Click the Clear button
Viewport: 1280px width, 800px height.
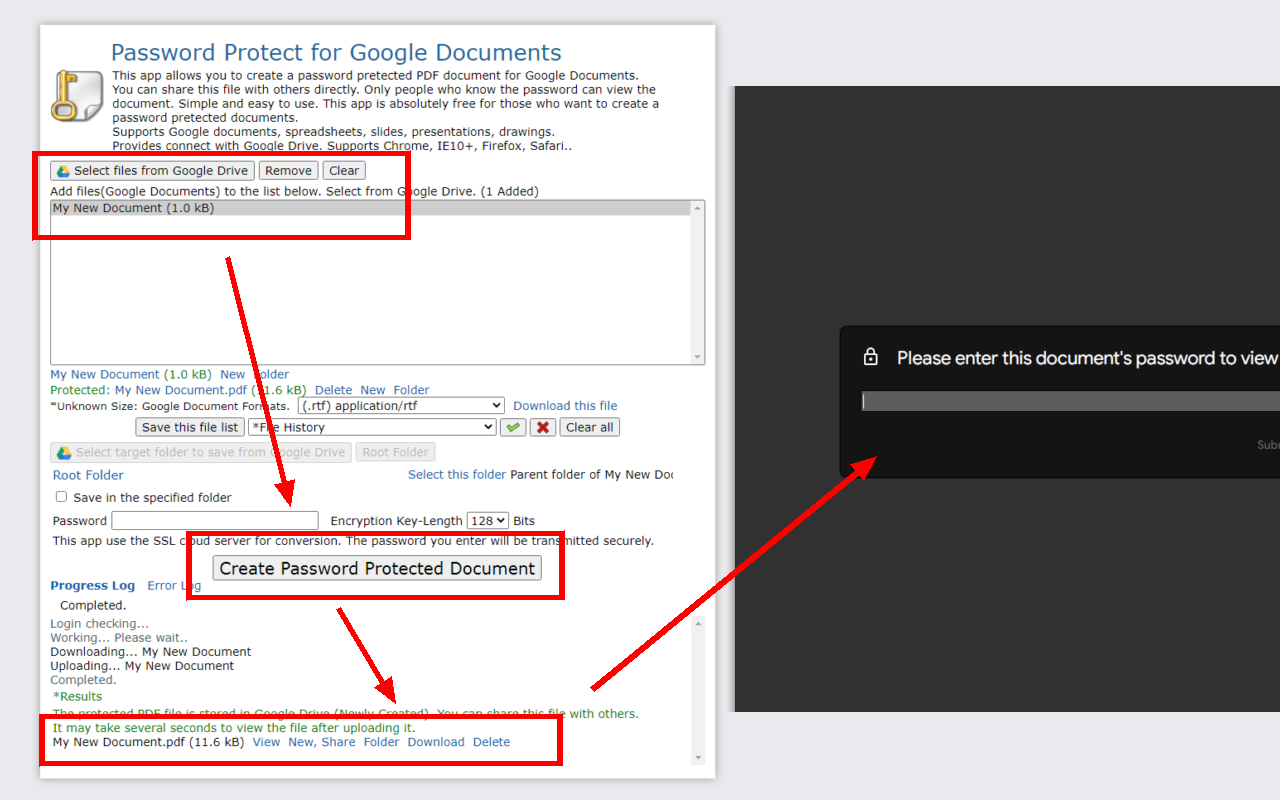coord(343,170)
